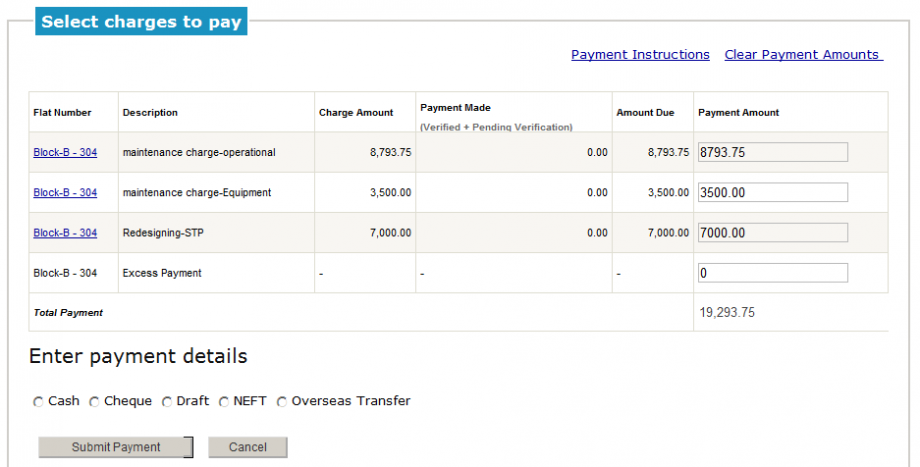Screen dimensions: 920x467
Task: Select the NEFT radio button
Action: click(x=224, y=402)
